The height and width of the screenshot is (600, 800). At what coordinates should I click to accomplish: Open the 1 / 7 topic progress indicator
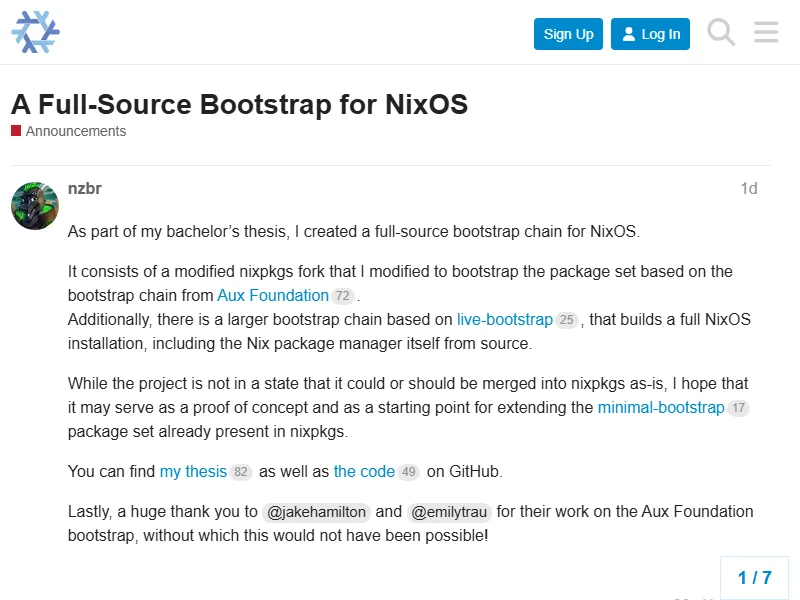coord(754,577)
